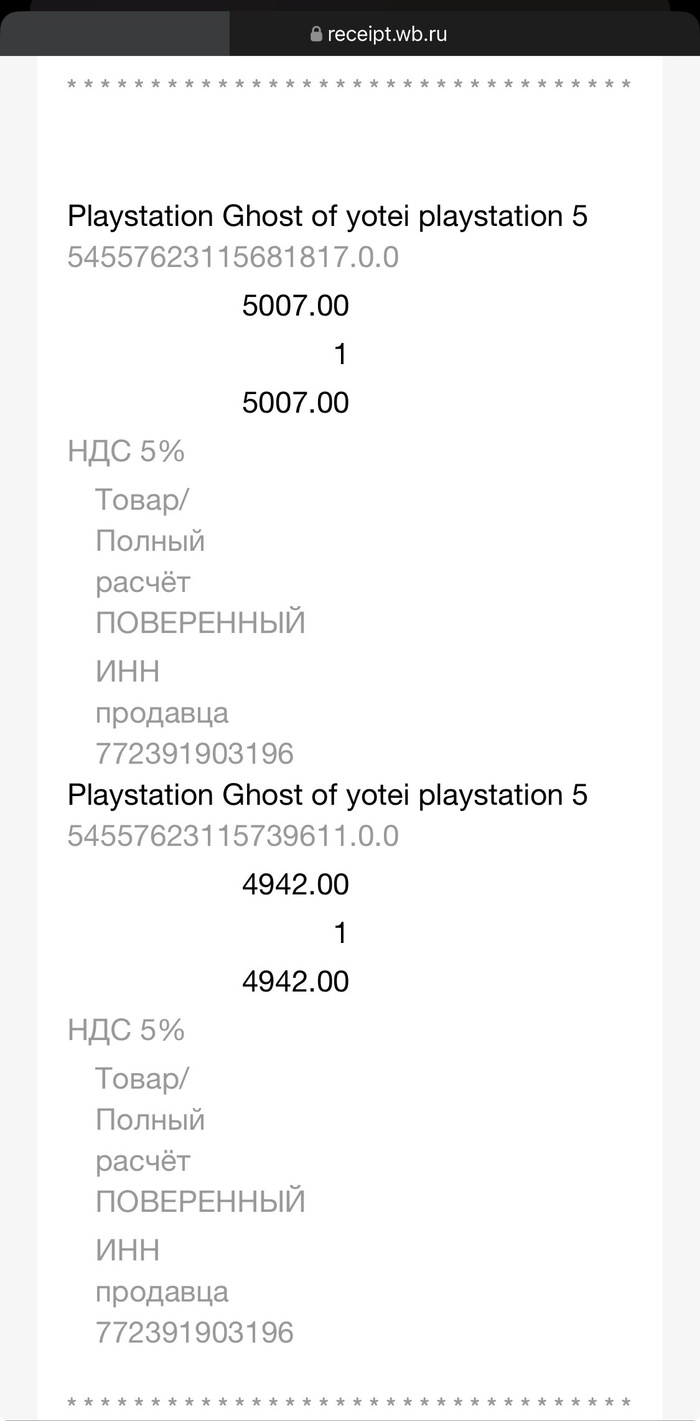
Task: Click the unit price 4942.00 above quantity
Action: 295,885
